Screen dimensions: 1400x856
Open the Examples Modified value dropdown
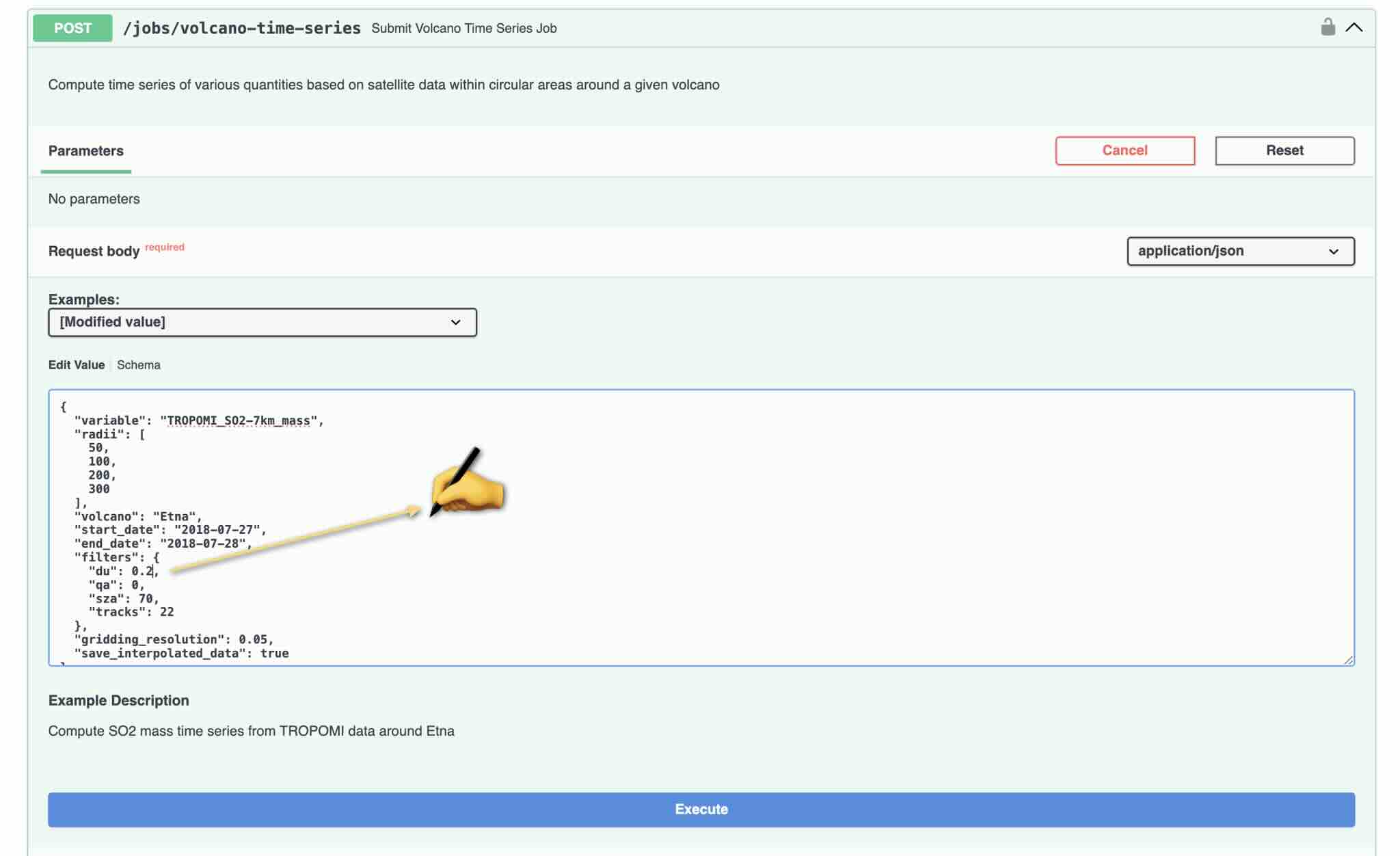(262, 322)
